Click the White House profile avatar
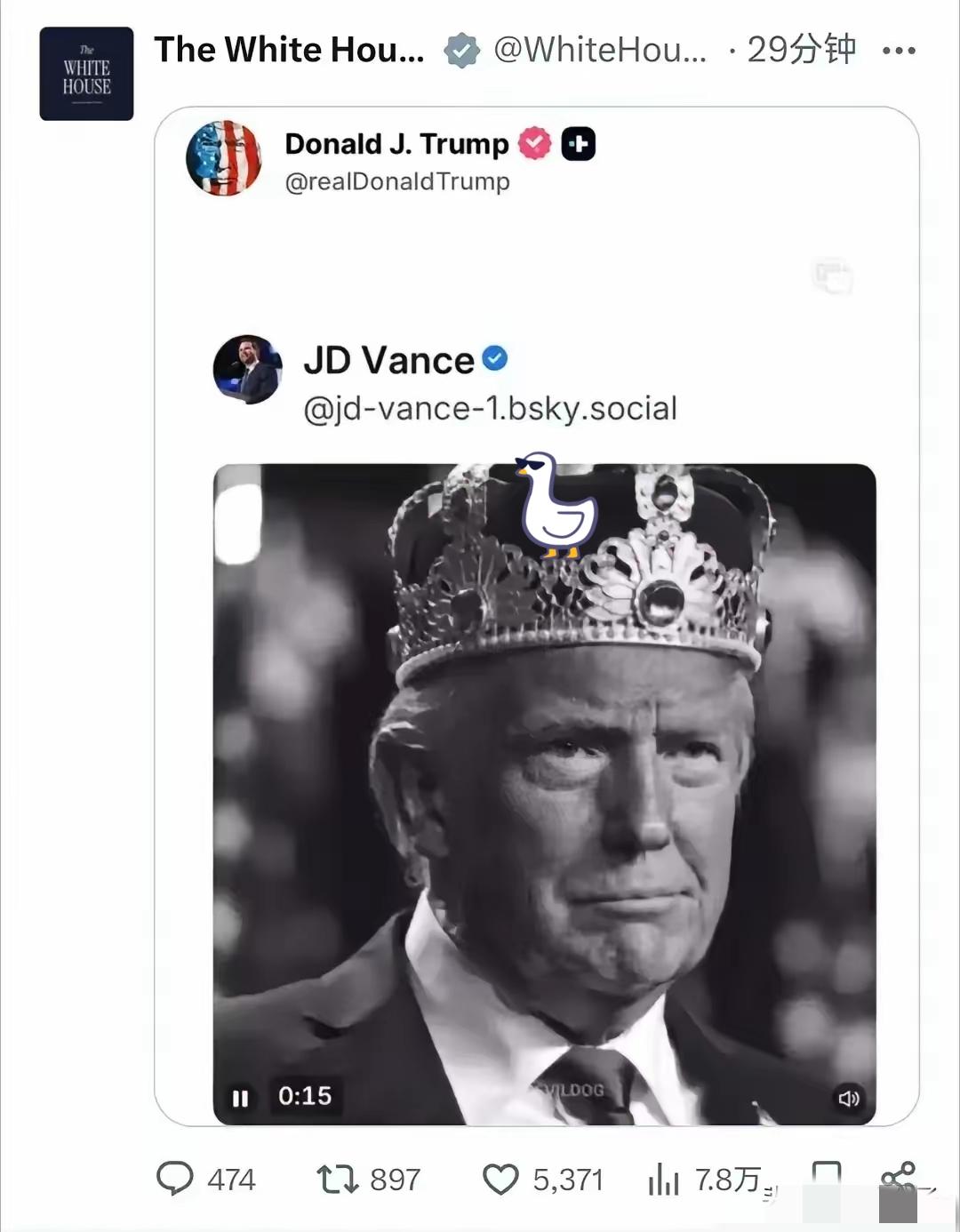This screenshot has height=1232, width=960. pos(86,74)
